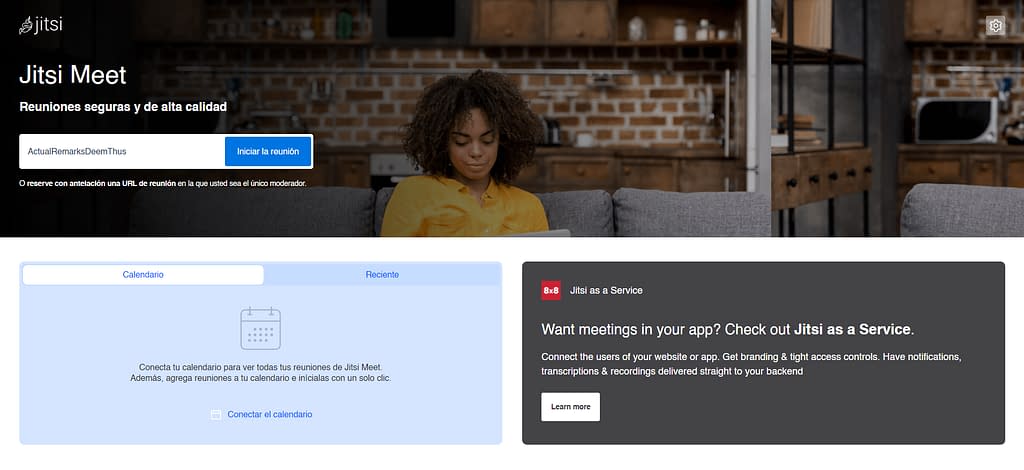Start the meeting with Iniciar la reunión
The image size is (1024, 470).
tap(268, 151)
